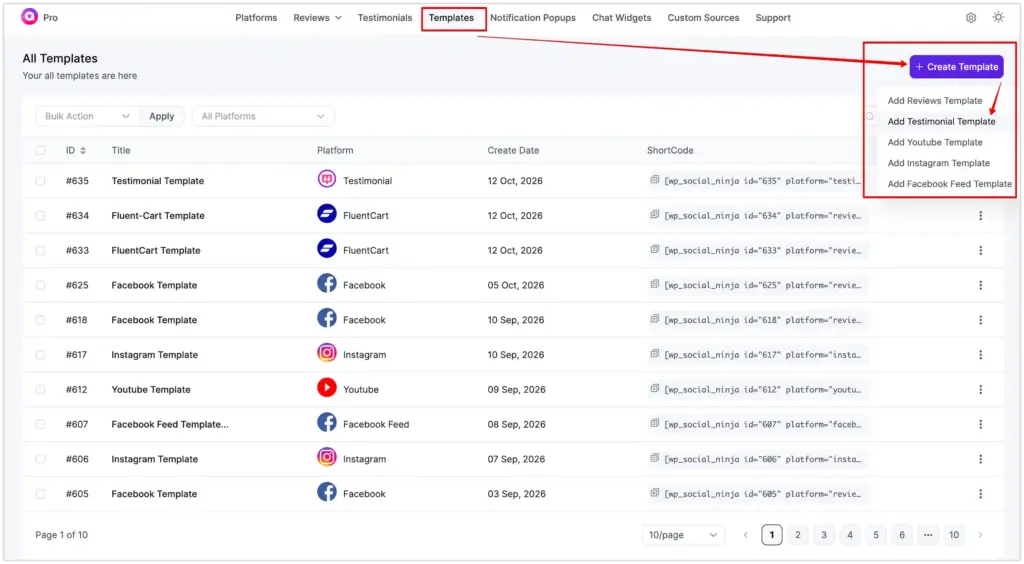This screenshot has width=1024, height=564.
Task: Choose Add Reviews Template option
Action: 935,101
